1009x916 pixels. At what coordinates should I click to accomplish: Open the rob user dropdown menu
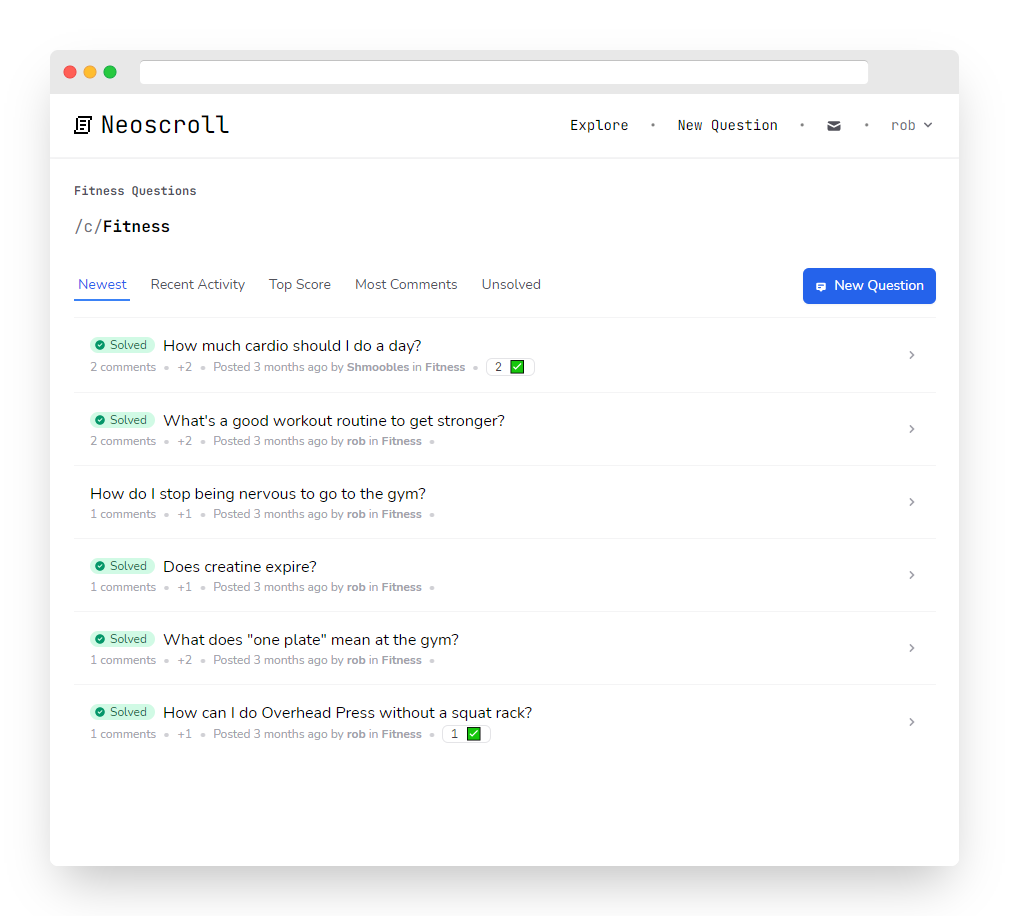[911, 126]
